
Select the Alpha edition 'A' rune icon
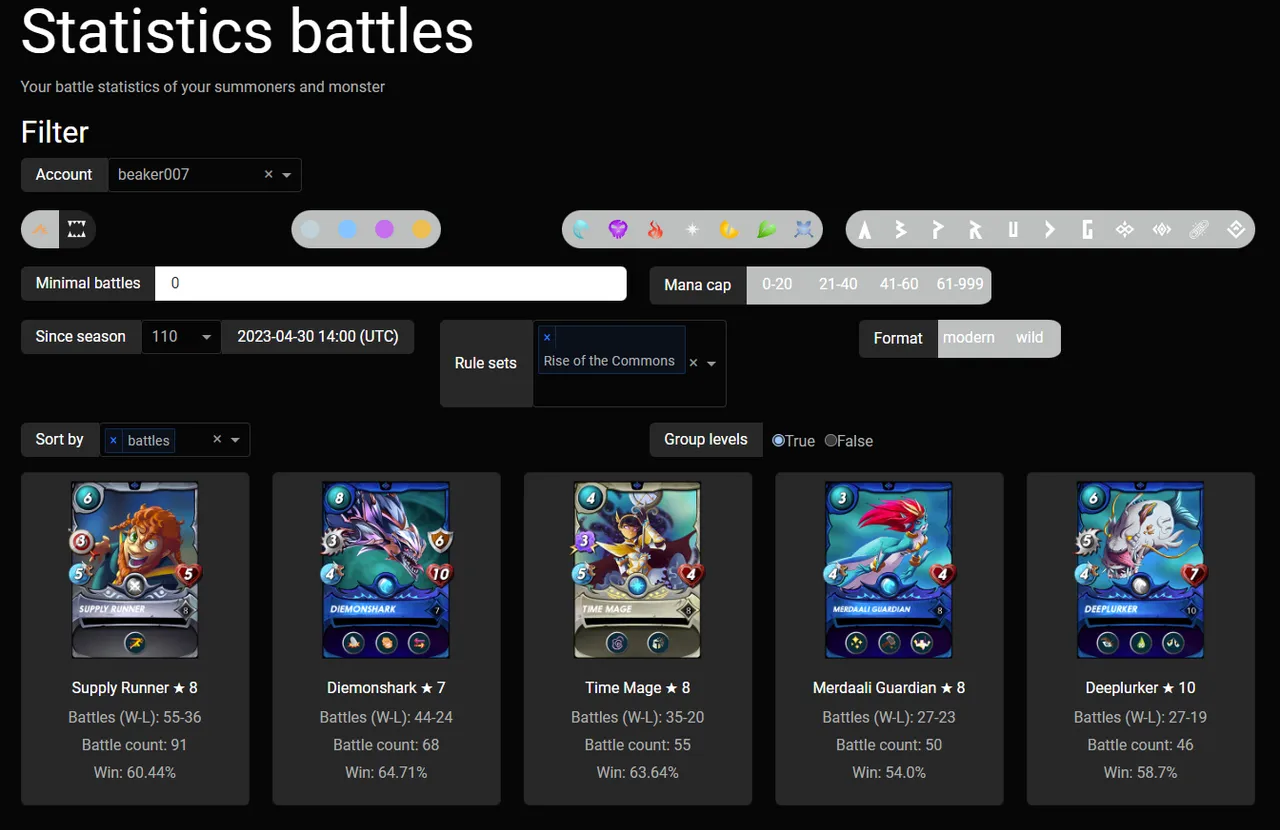click(x=865, y=230)
